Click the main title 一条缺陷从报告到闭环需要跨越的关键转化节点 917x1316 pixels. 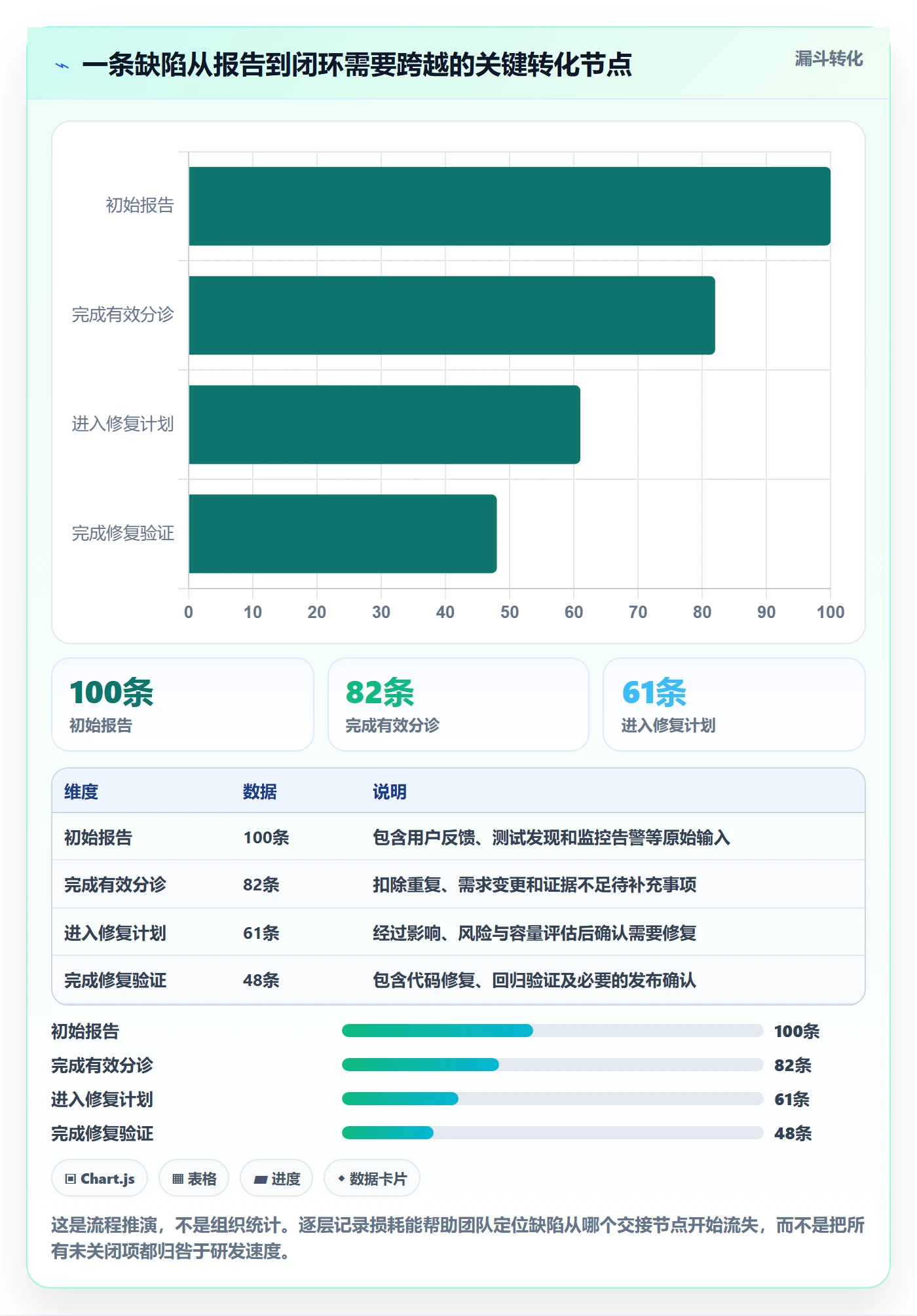tap(357, 65)
